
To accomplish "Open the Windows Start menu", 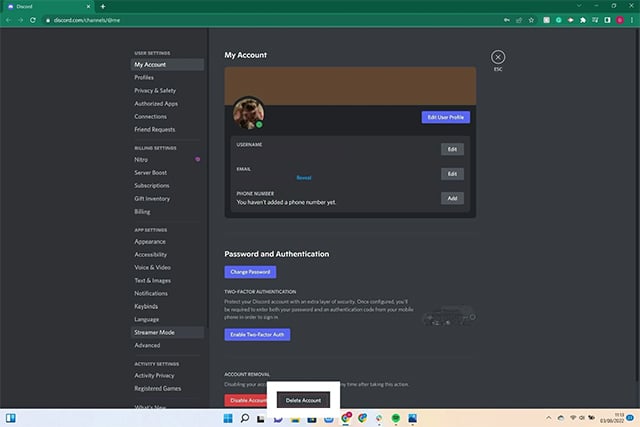I will pos(226,416).
